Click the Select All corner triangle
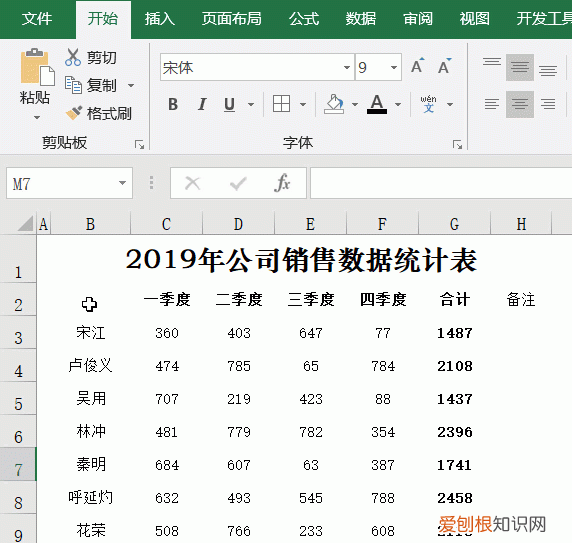This screenshot has height=543, width=572. click(25, 224)
